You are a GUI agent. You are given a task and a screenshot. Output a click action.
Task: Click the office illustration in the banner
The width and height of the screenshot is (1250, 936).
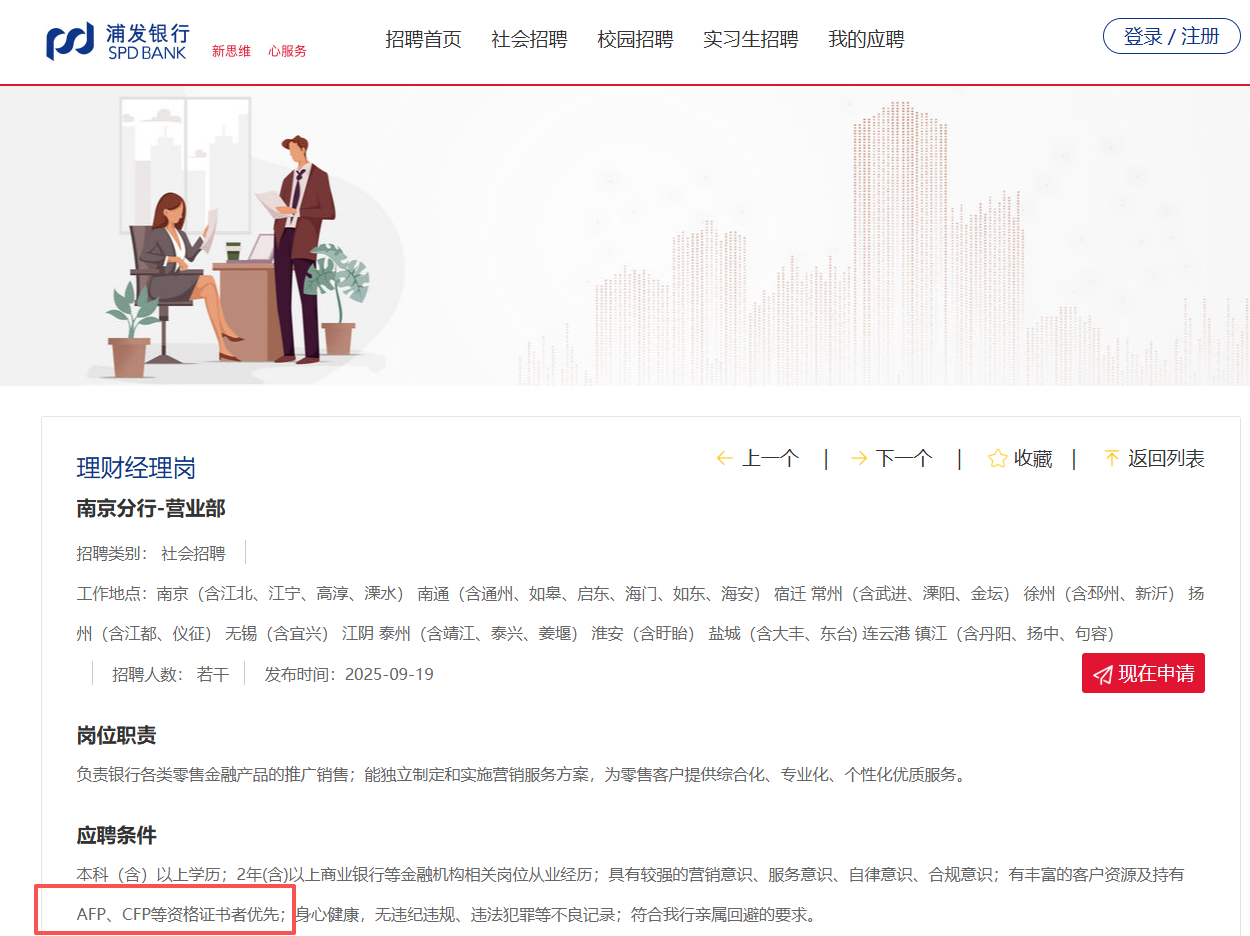pos(238,240)
